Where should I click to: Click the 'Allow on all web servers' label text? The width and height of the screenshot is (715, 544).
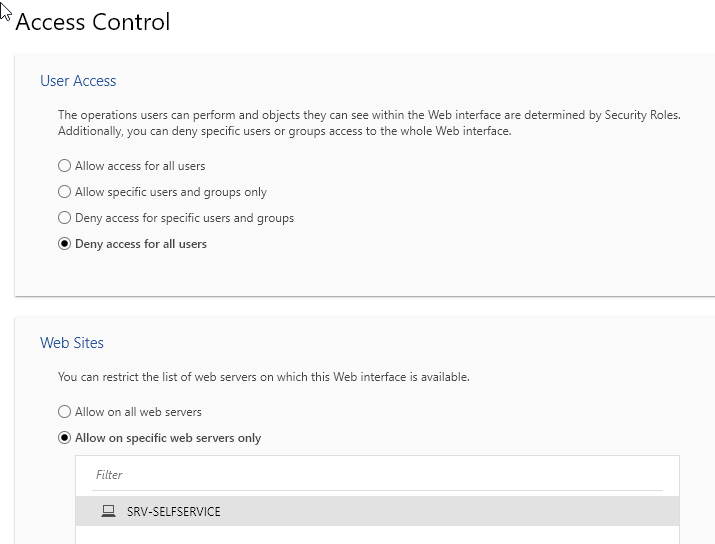pyautogui.click(x=138, y=412)
